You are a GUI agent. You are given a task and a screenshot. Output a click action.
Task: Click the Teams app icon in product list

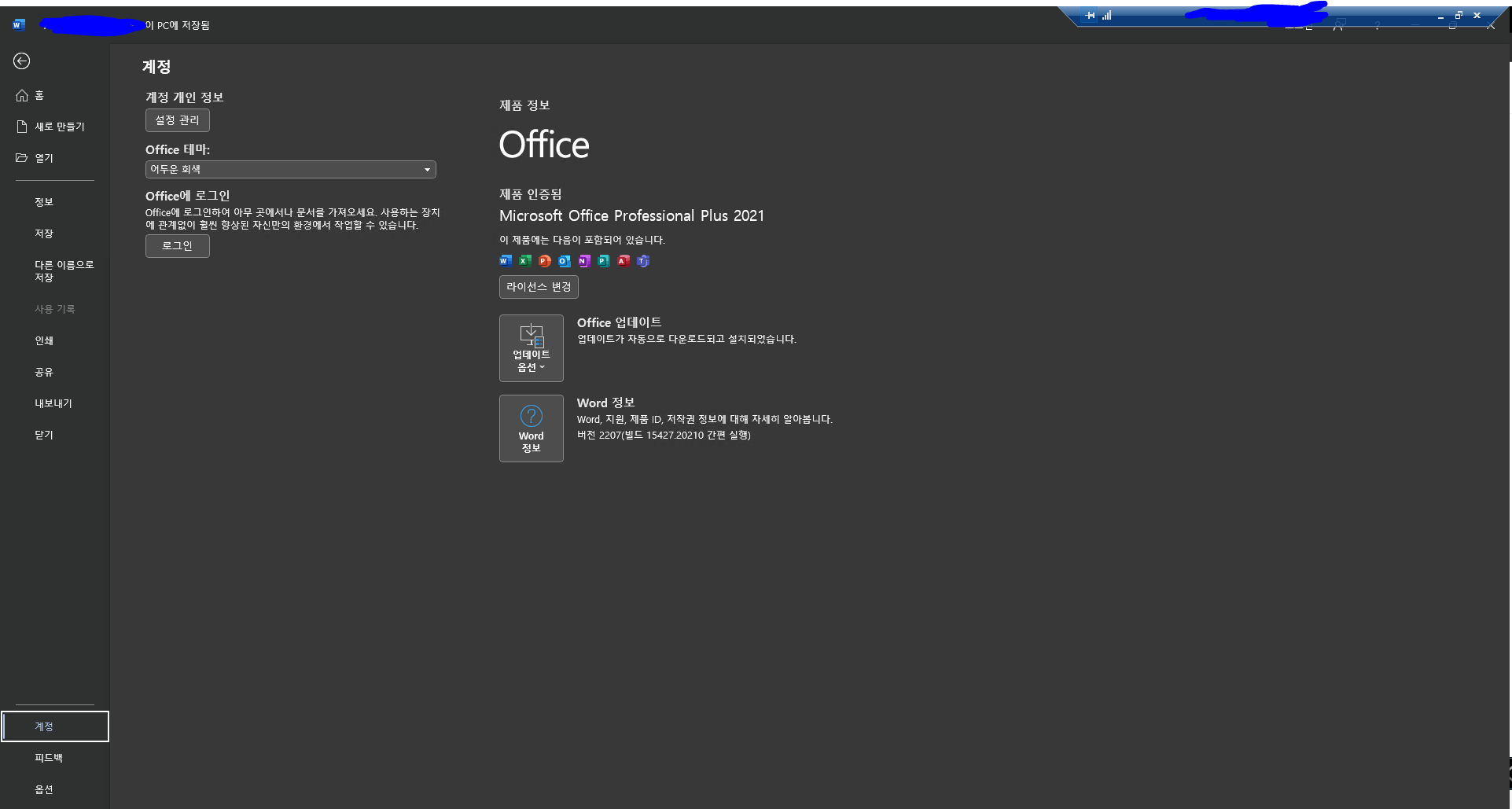pos(643,261)
